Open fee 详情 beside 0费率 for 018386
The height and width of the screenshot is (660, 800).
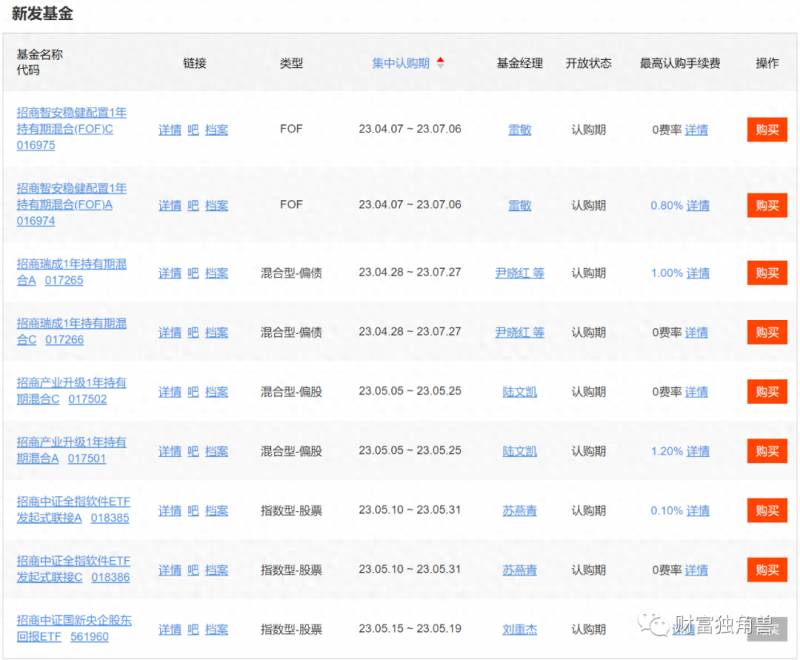click(696, 570)
